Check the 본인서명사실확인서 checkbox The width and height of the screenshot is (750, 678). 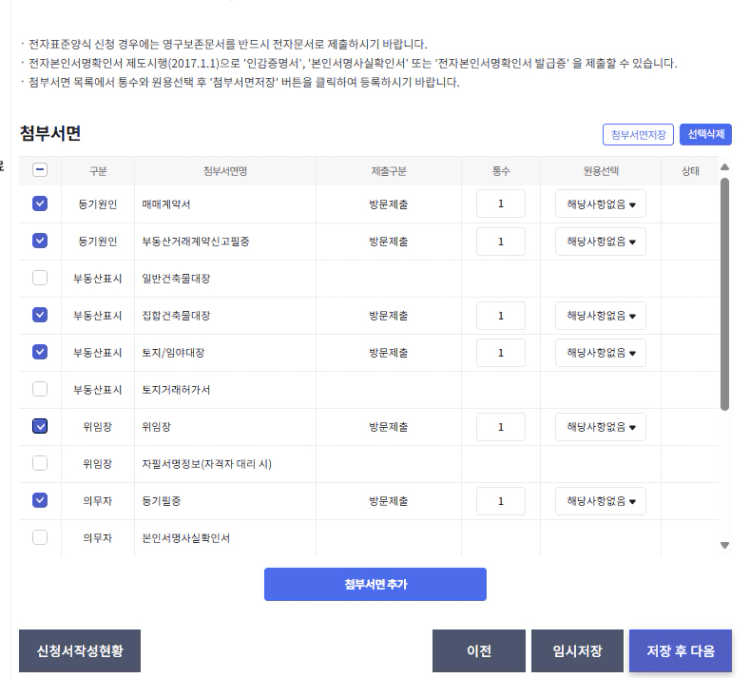tap(40, 537)
